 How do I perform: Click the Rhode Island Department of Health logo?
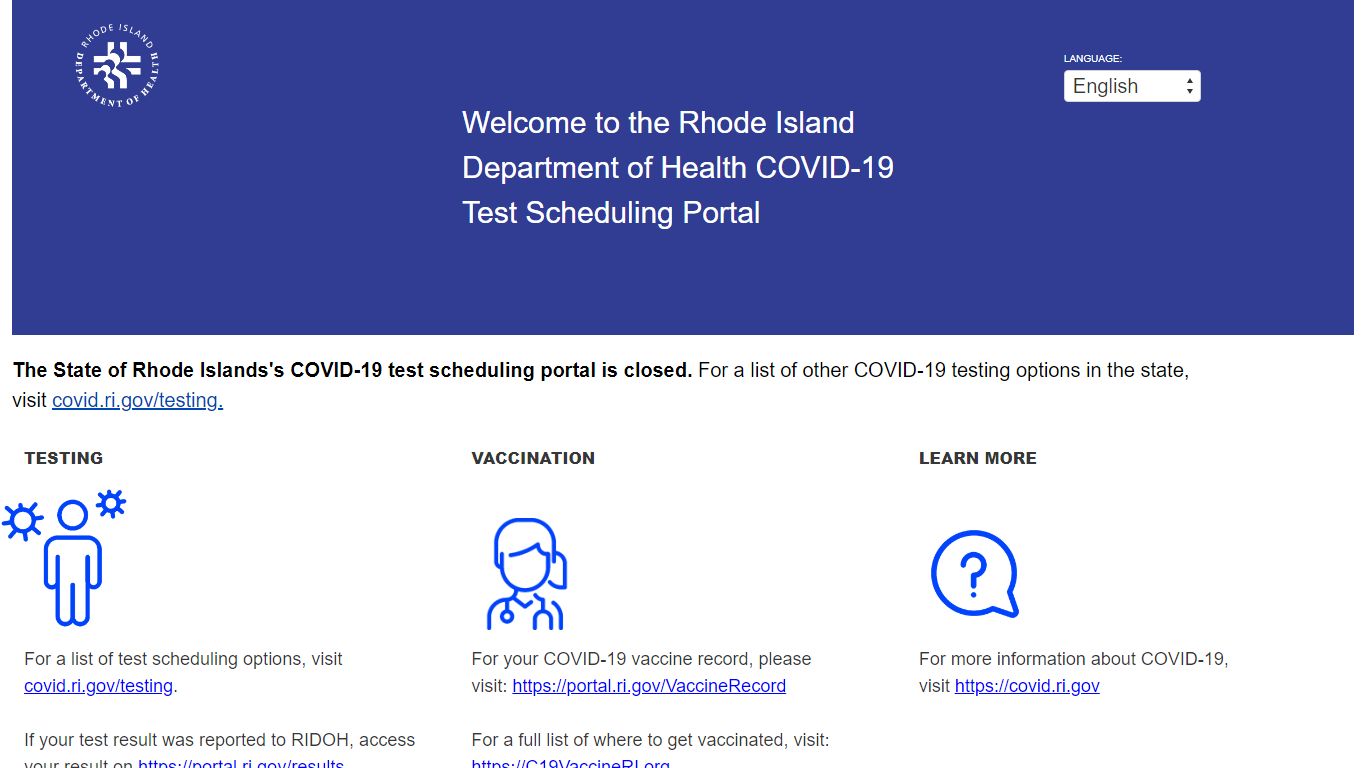(x=117, y=66)
